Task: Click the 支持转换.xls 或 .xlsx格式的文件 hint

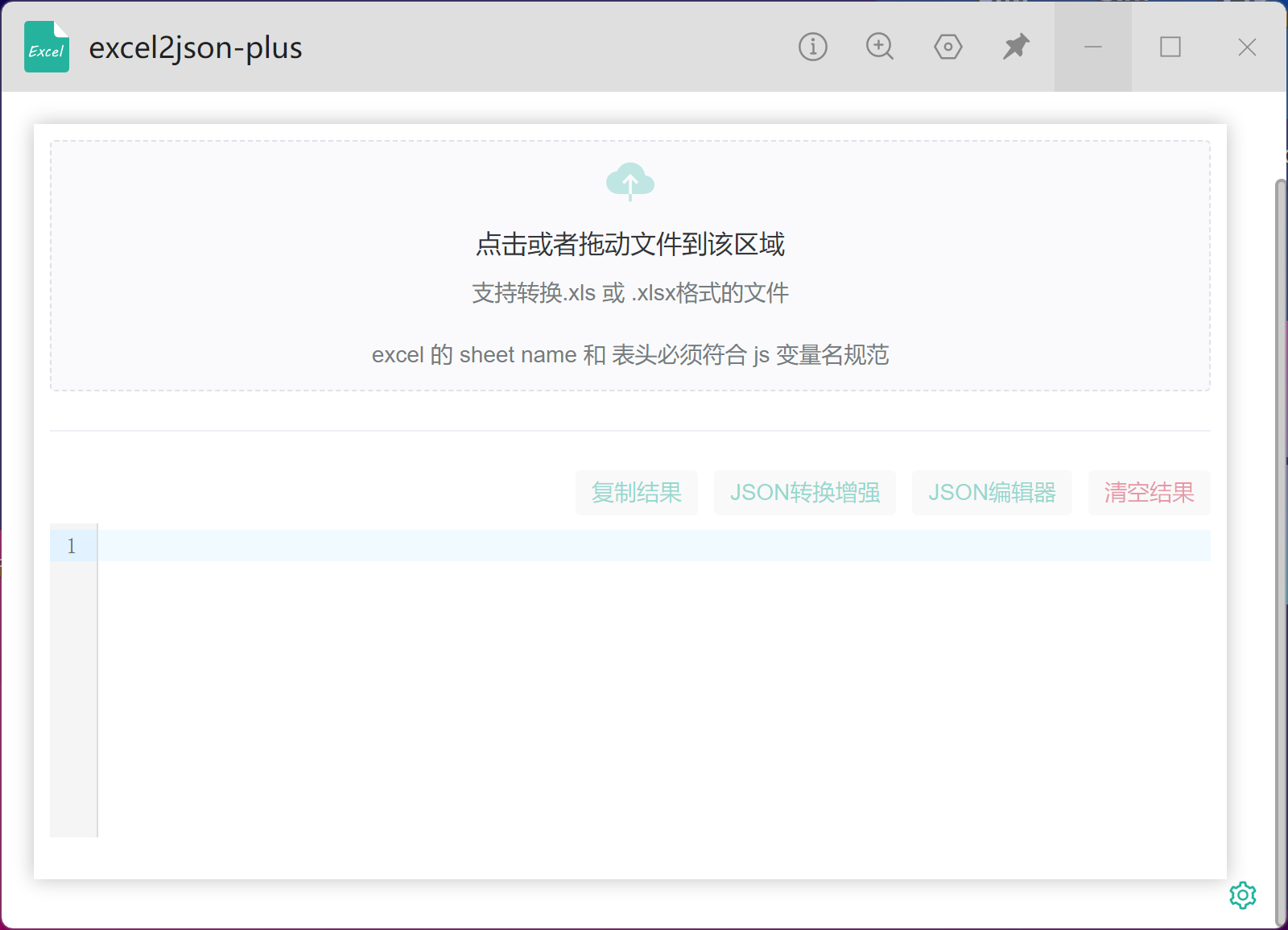Action: click(630, 292)
